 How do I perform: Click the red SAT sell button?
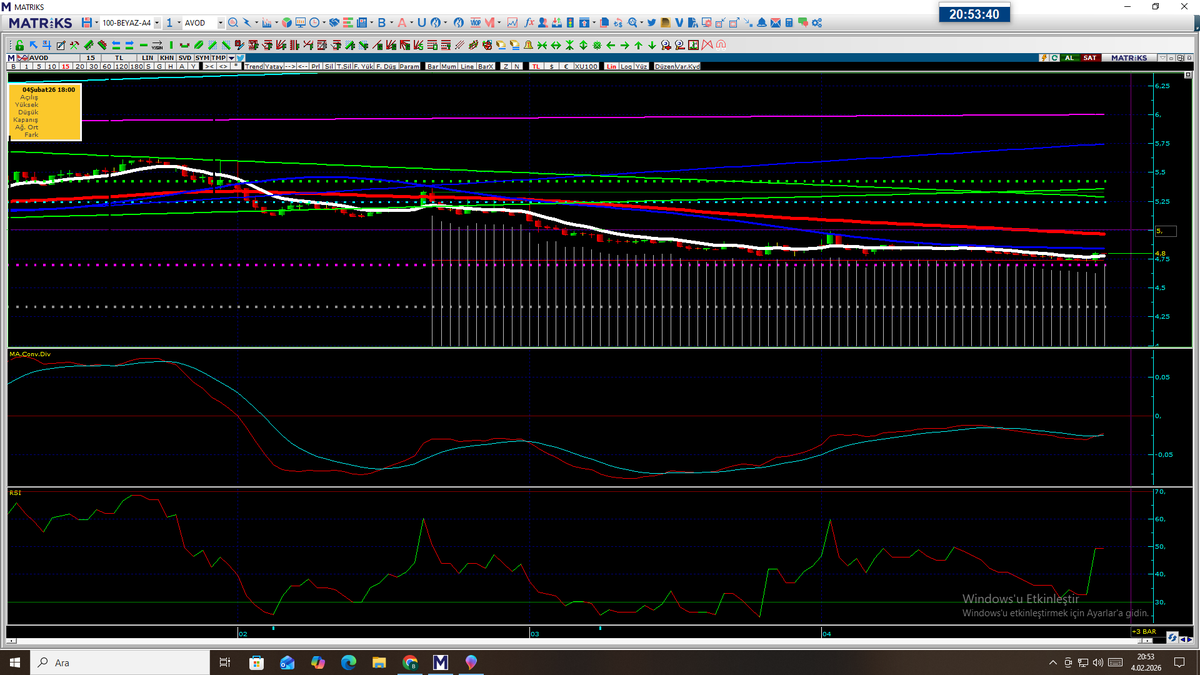point(1090,58)
